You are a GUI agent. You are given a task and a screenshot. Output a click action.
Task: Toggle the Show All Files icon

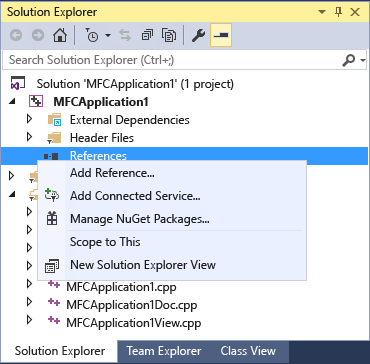click(x=169, y=35)
